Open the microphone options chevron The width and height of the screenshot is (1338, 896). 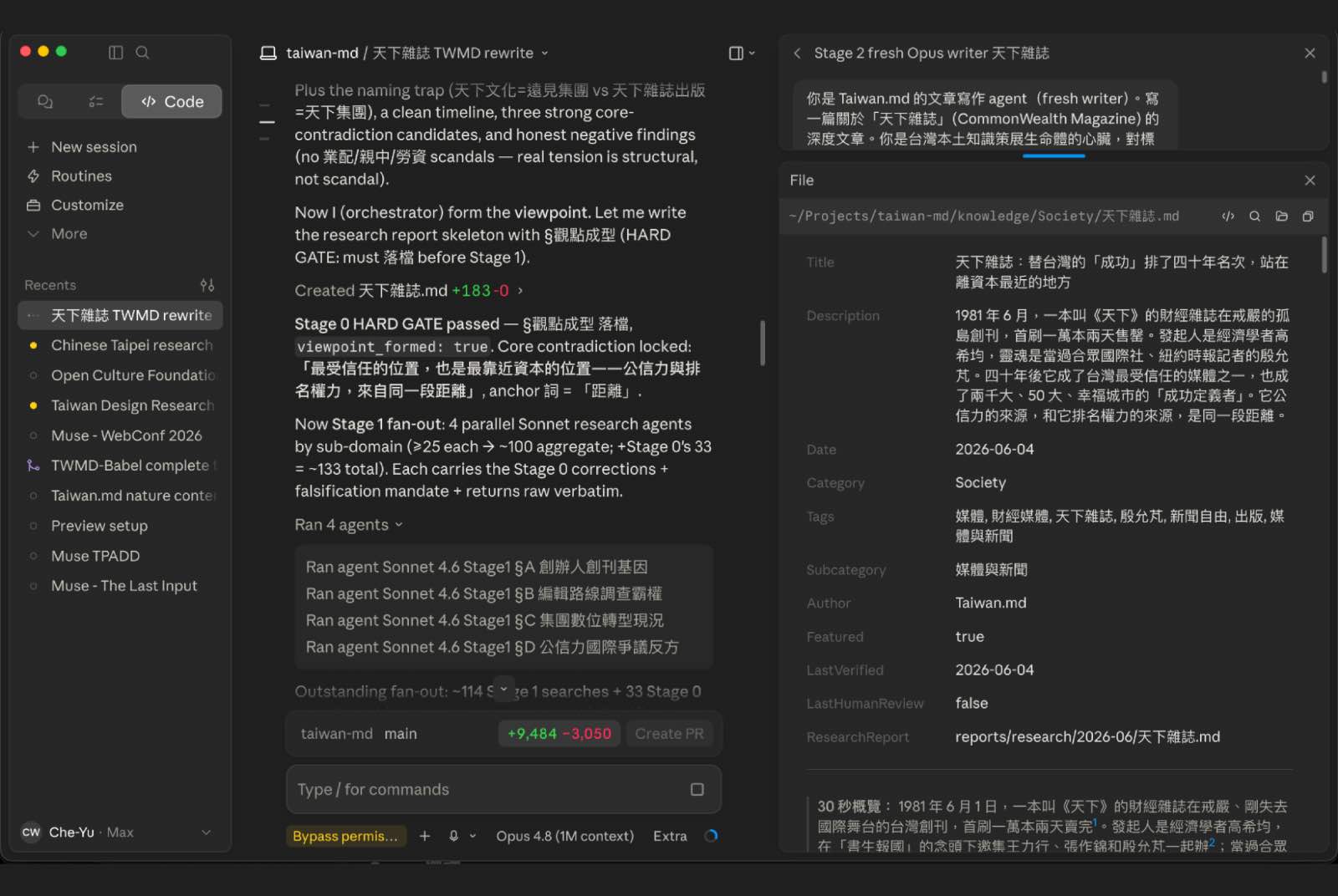(472, 837)
